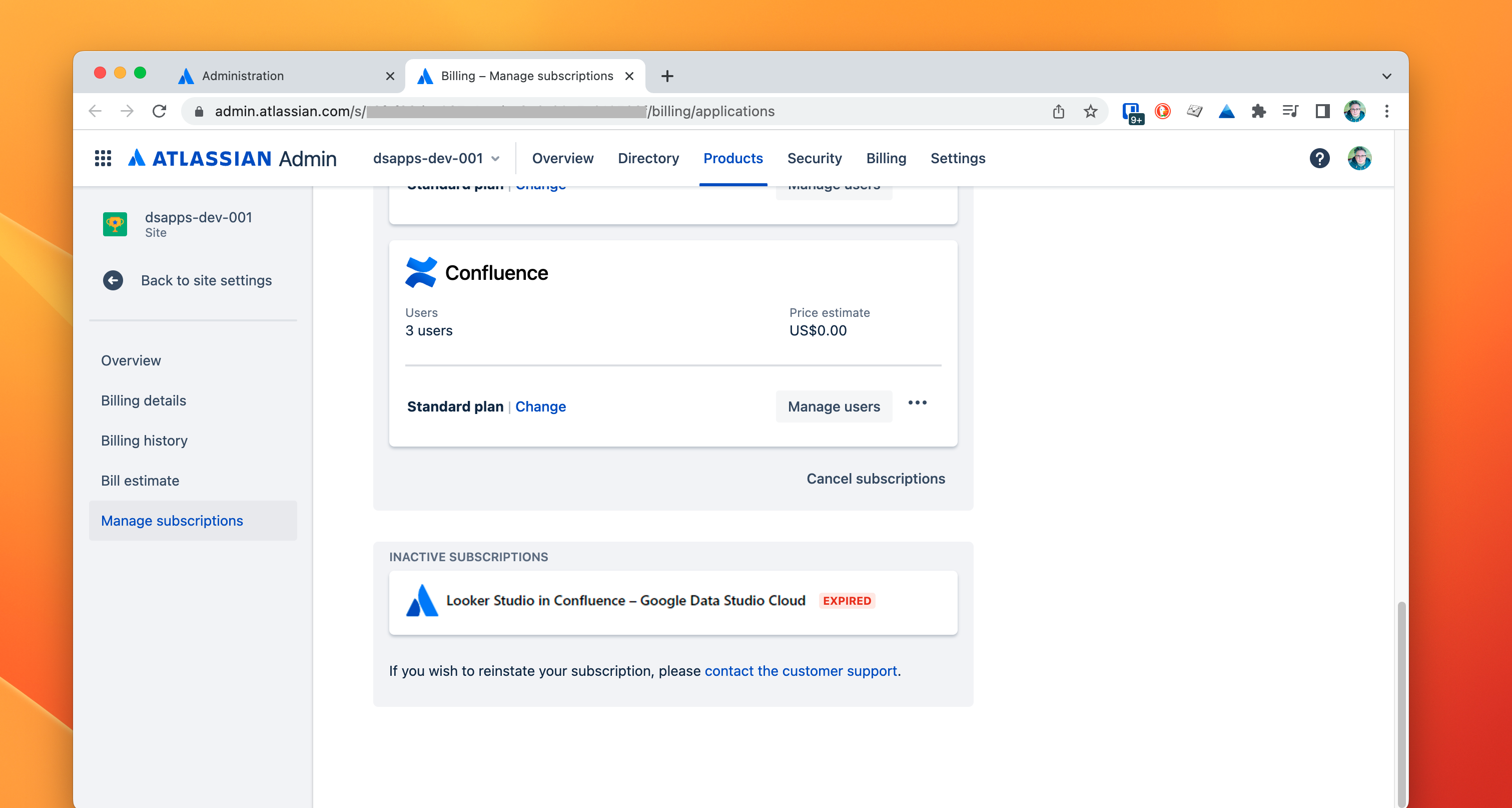Click the DuckDuckGo extension icon

coord(1162,111)
